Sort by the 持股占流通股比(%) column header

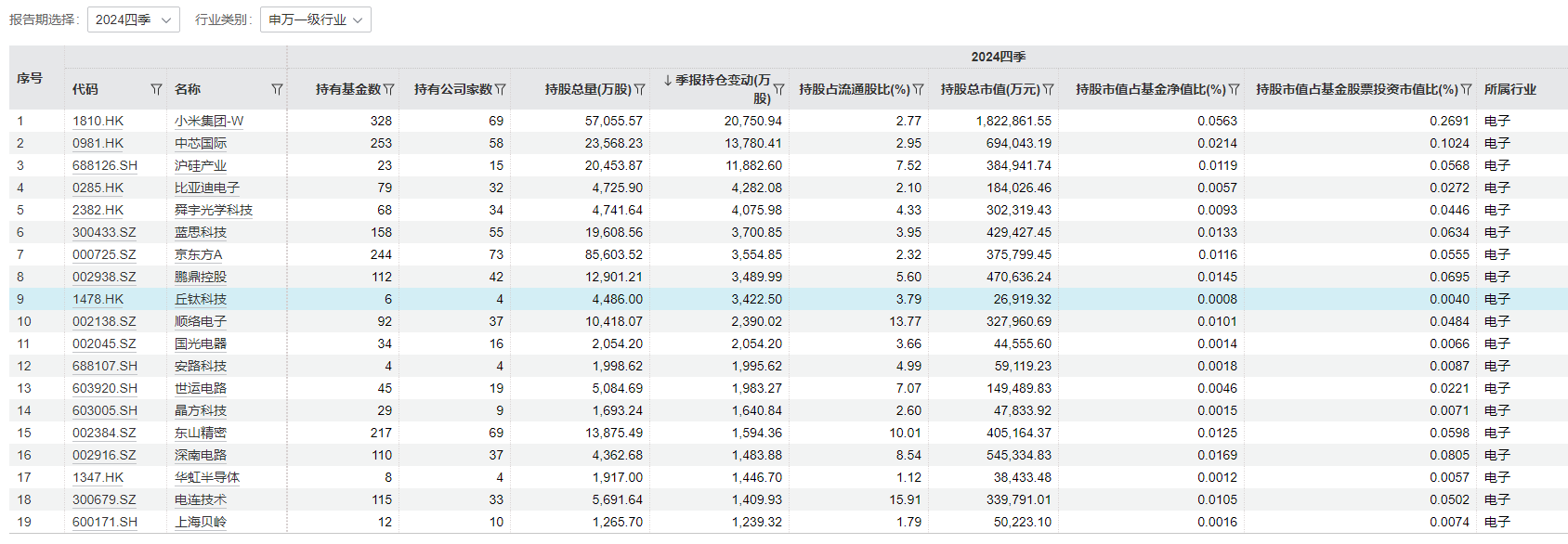[x=855, y=89]
